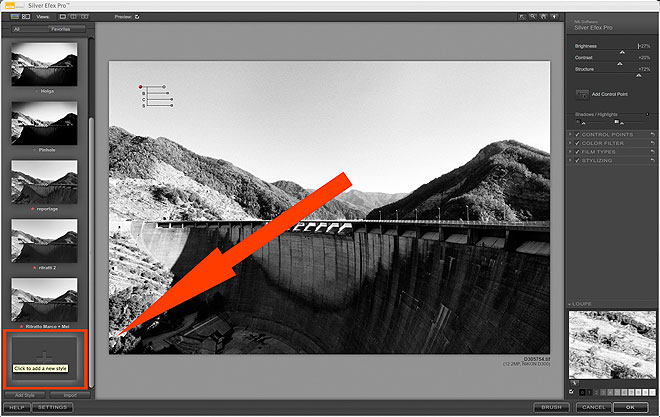
Task: Click the loupe preview image
Action: coord(612,345)
